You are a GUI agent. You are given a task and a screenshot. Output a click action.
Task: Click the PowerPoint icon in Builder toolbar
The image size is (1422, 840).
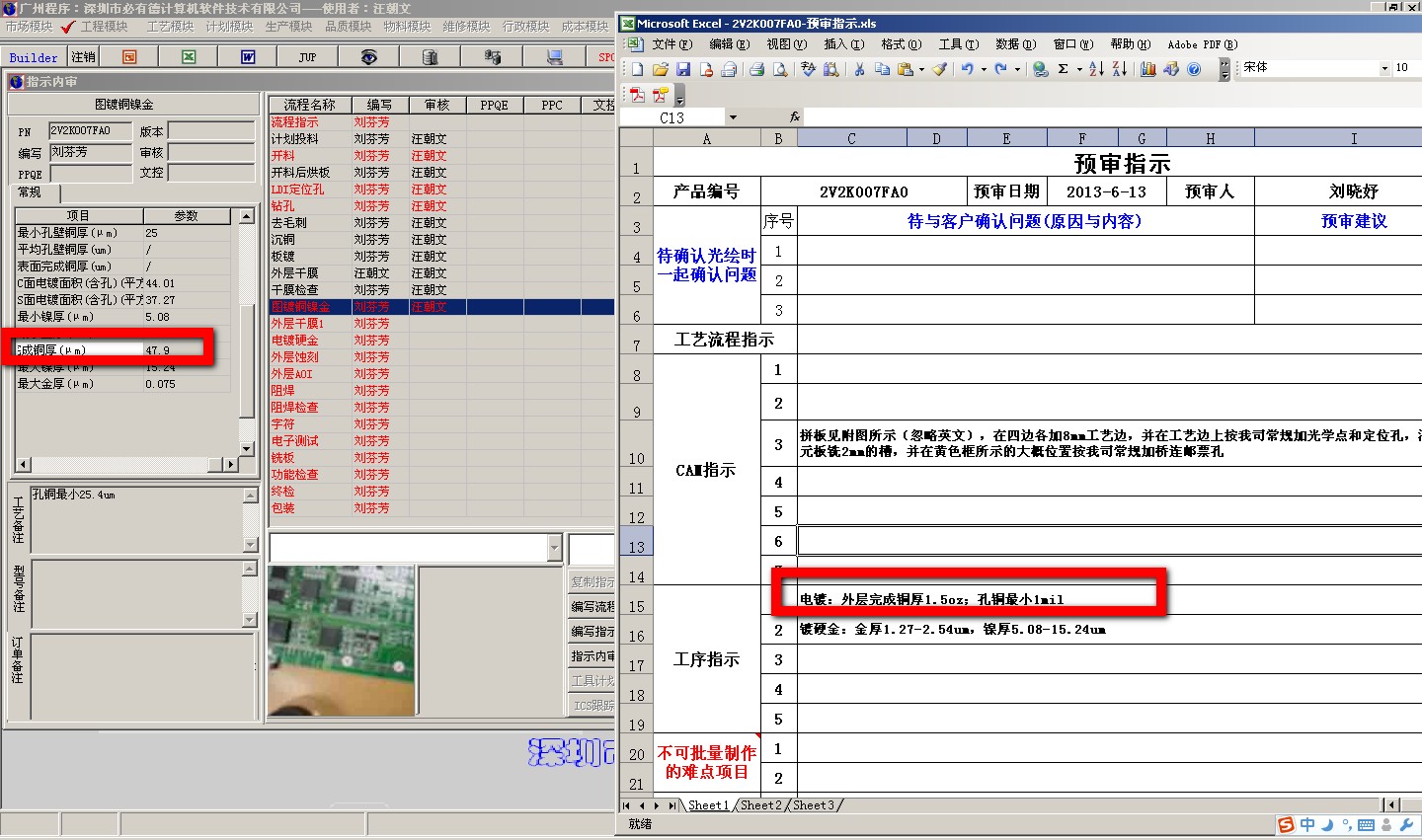click(129, 57)
